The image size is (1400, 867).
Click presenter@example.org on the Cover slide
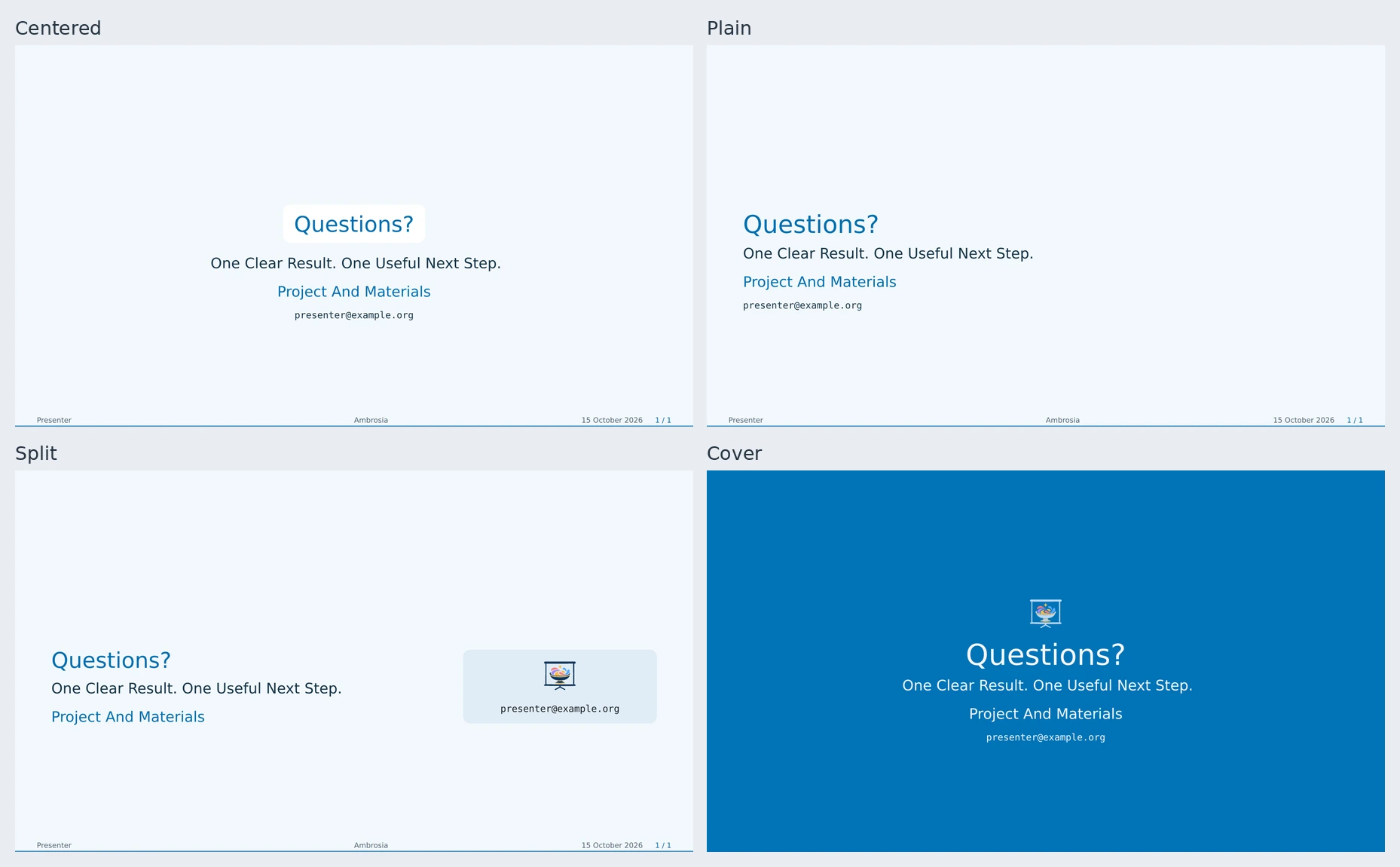click(1046, 737)
